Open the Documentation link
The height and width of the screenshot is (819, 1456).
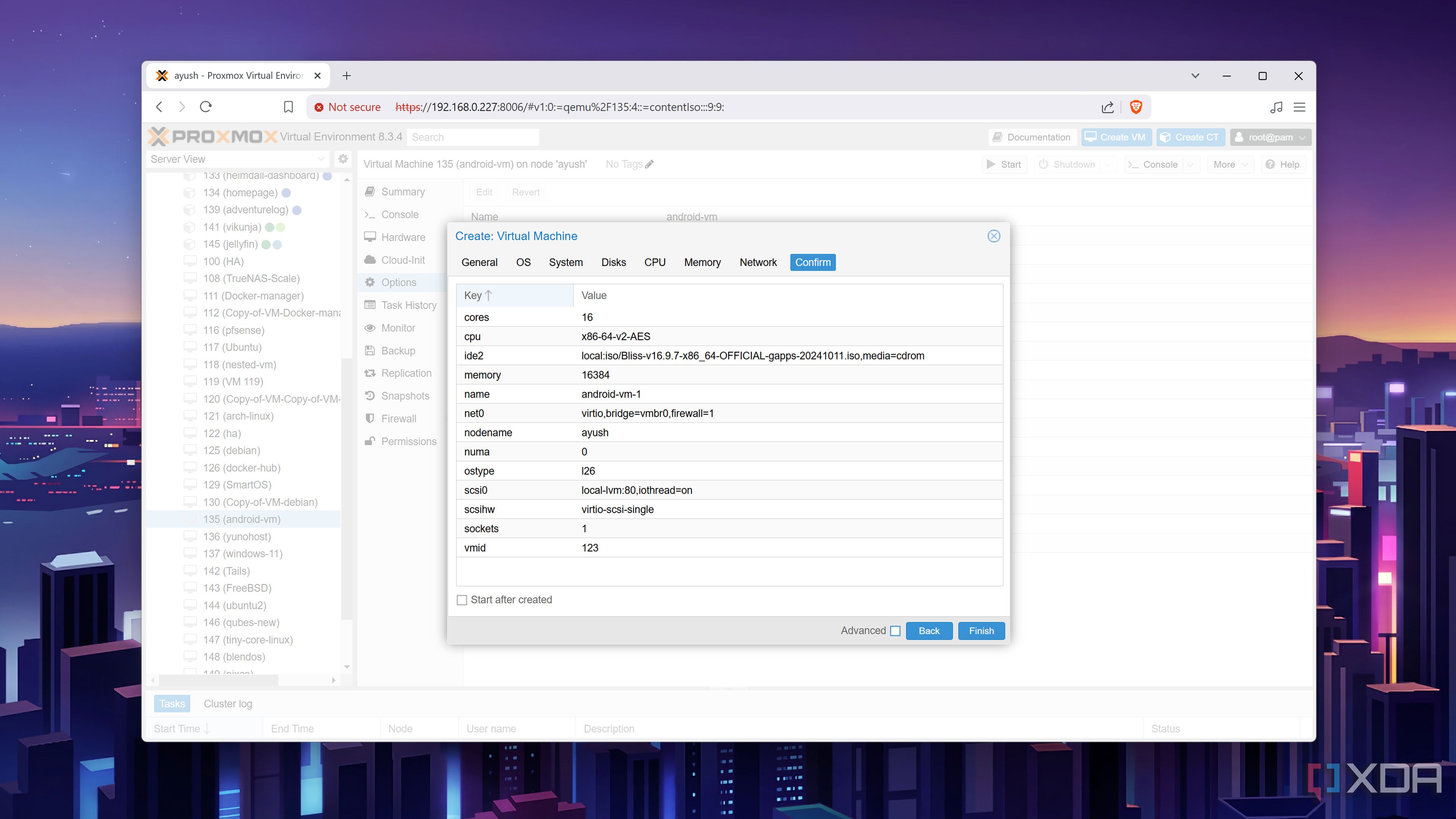[1032, 137]
